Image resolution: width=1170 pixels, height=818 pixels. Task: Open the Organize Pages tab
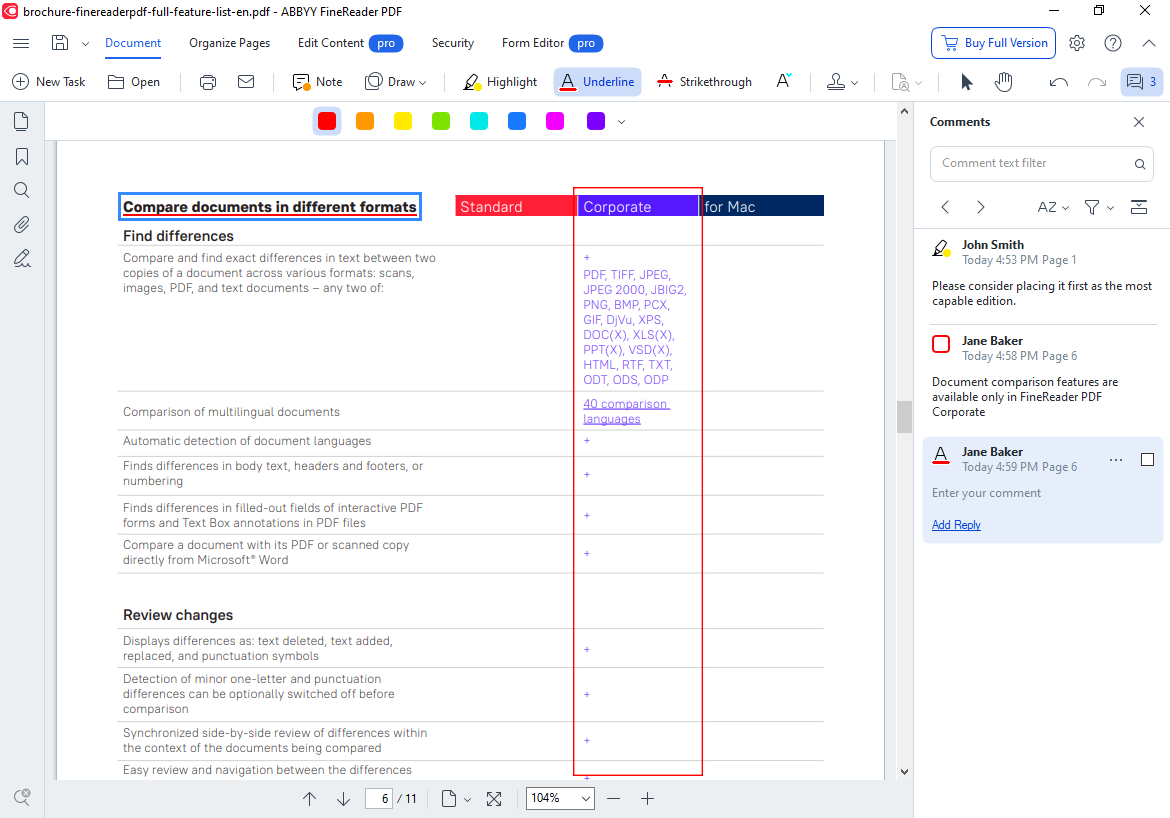(230, 43)
